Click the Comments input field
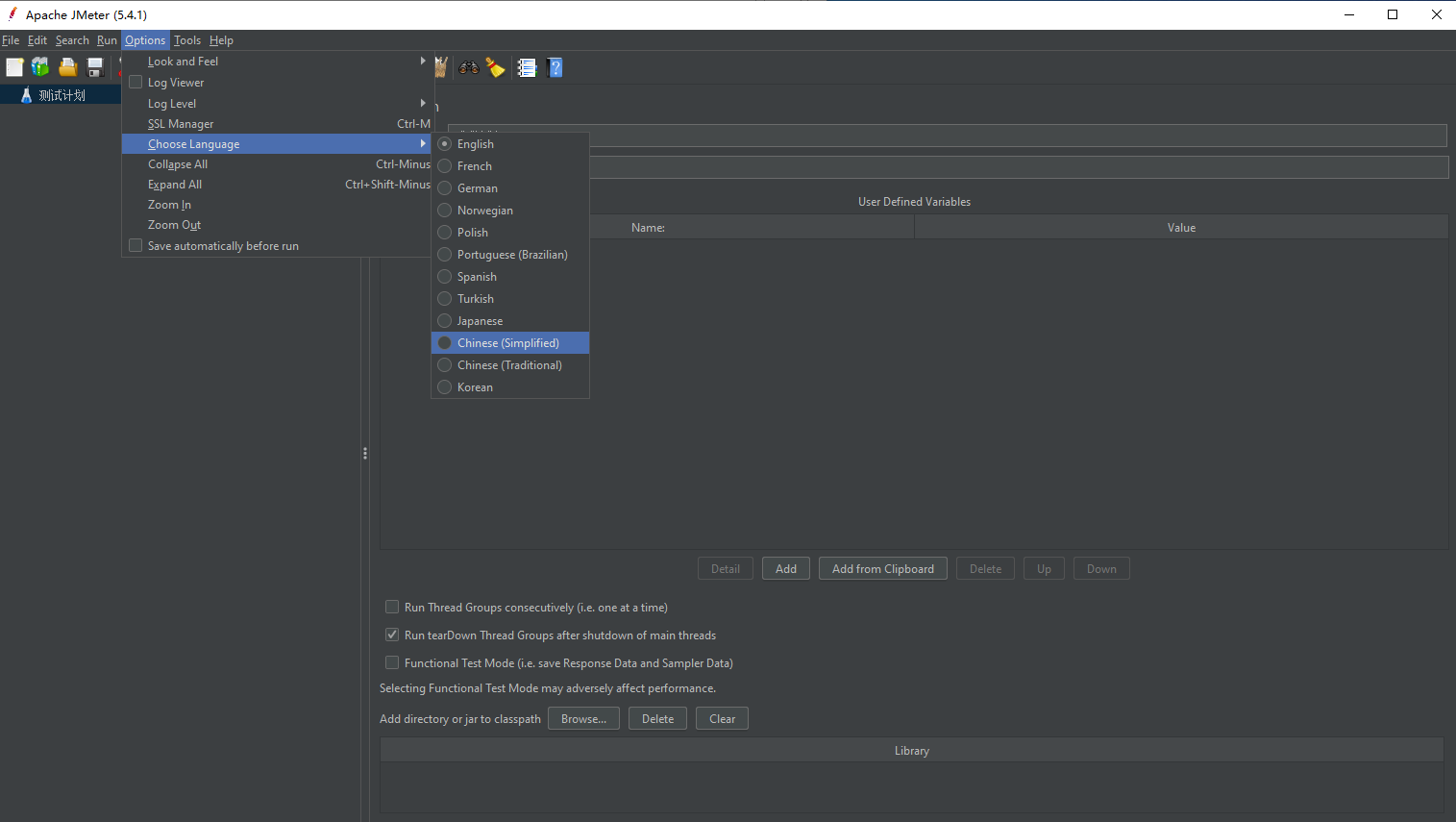Viewport: 1456px width, 822px height. coord(1019,167)
